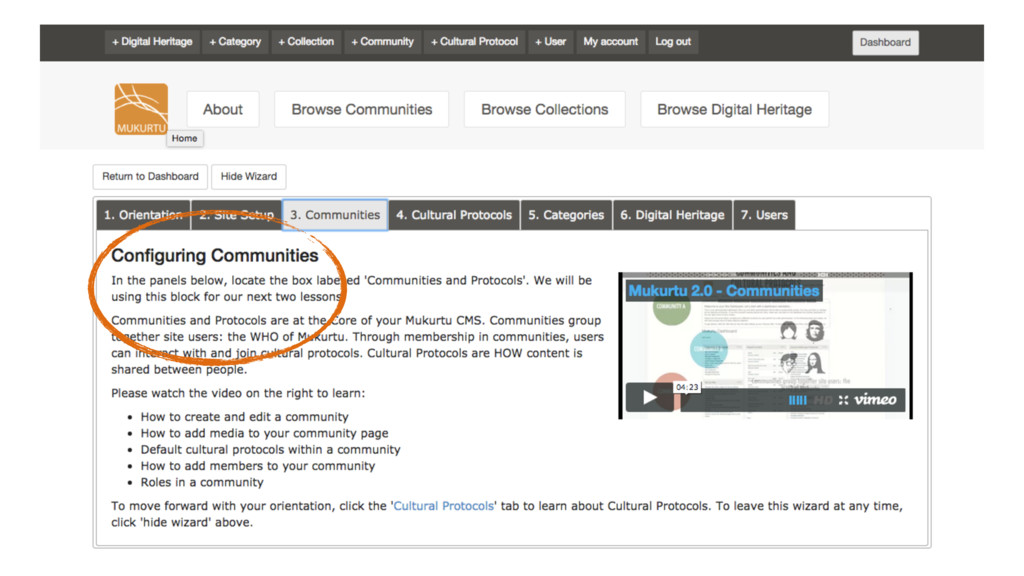Image resolution: width=1024 pixels, height=576 pixels.
Task: Click Return to Dashboard button
Action: click(150, 176)
